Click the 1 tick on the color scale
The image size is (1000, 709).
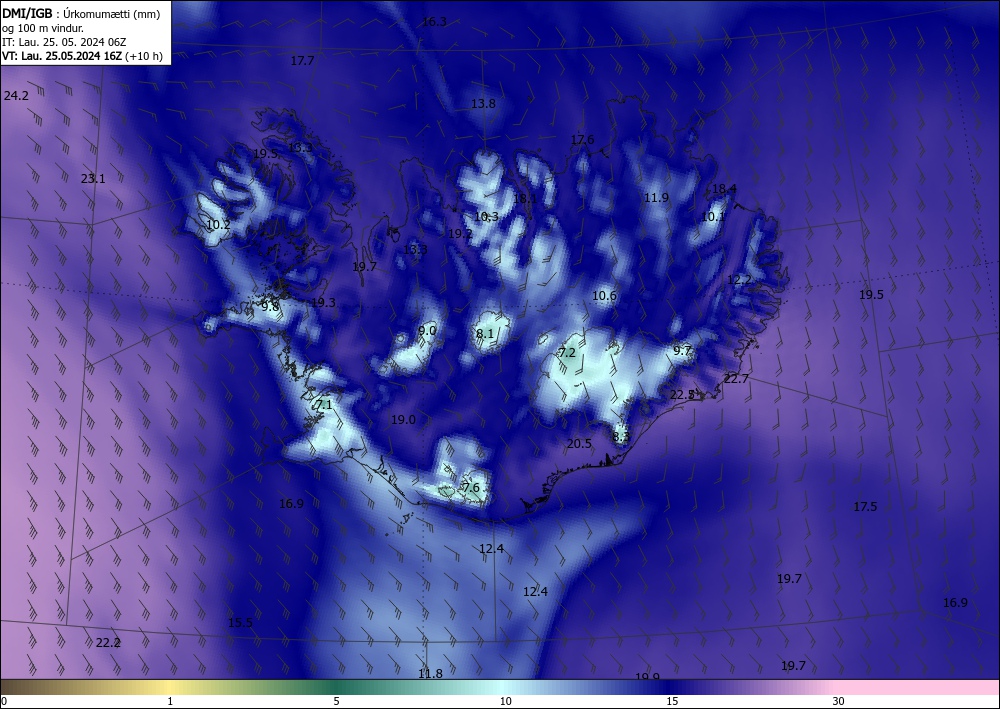[x=170, y=702]
